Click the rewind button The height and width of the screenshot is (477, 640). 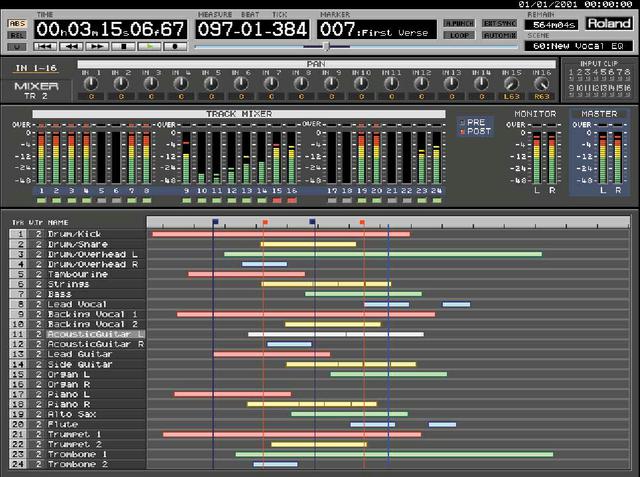pyautogui.click(x=71, y=46)
